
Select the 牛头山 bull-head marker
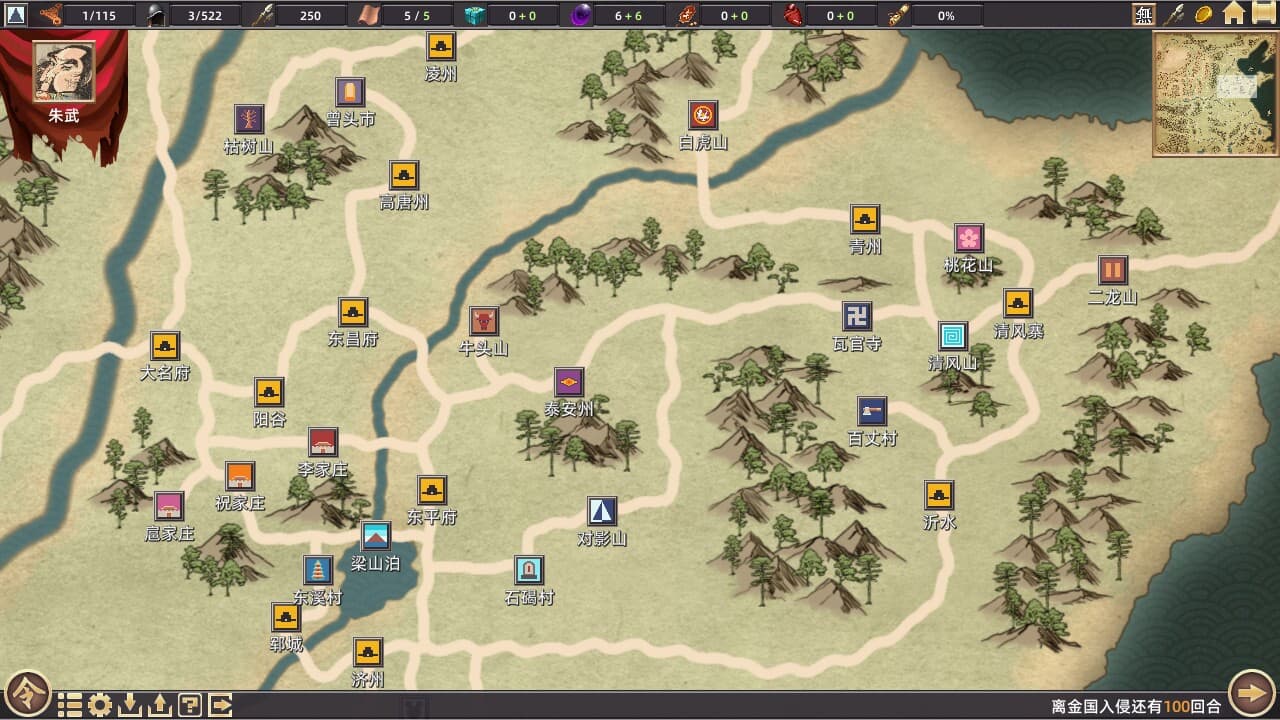point(484,321)
